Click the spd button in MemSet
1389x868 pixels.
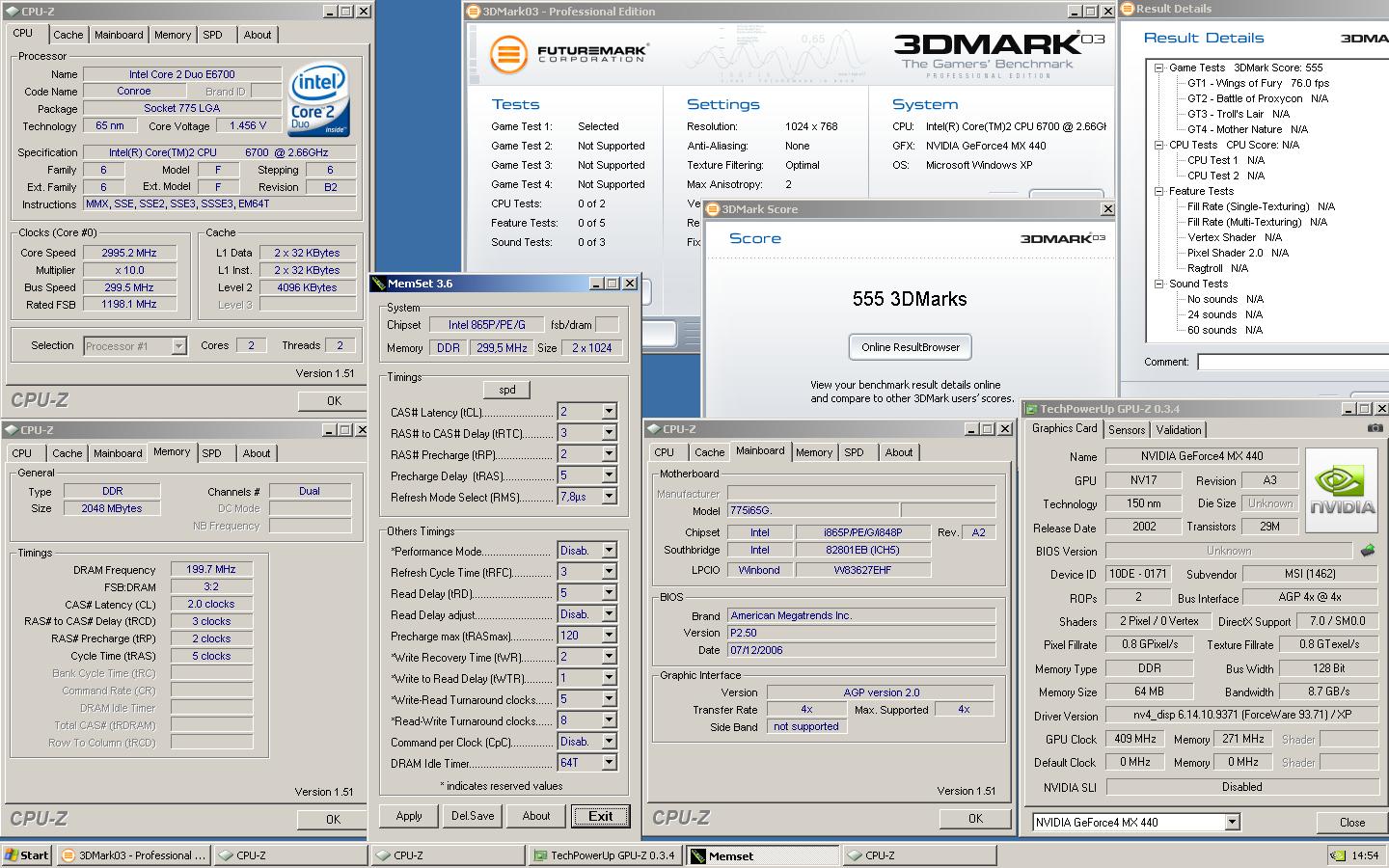(507, 390)
